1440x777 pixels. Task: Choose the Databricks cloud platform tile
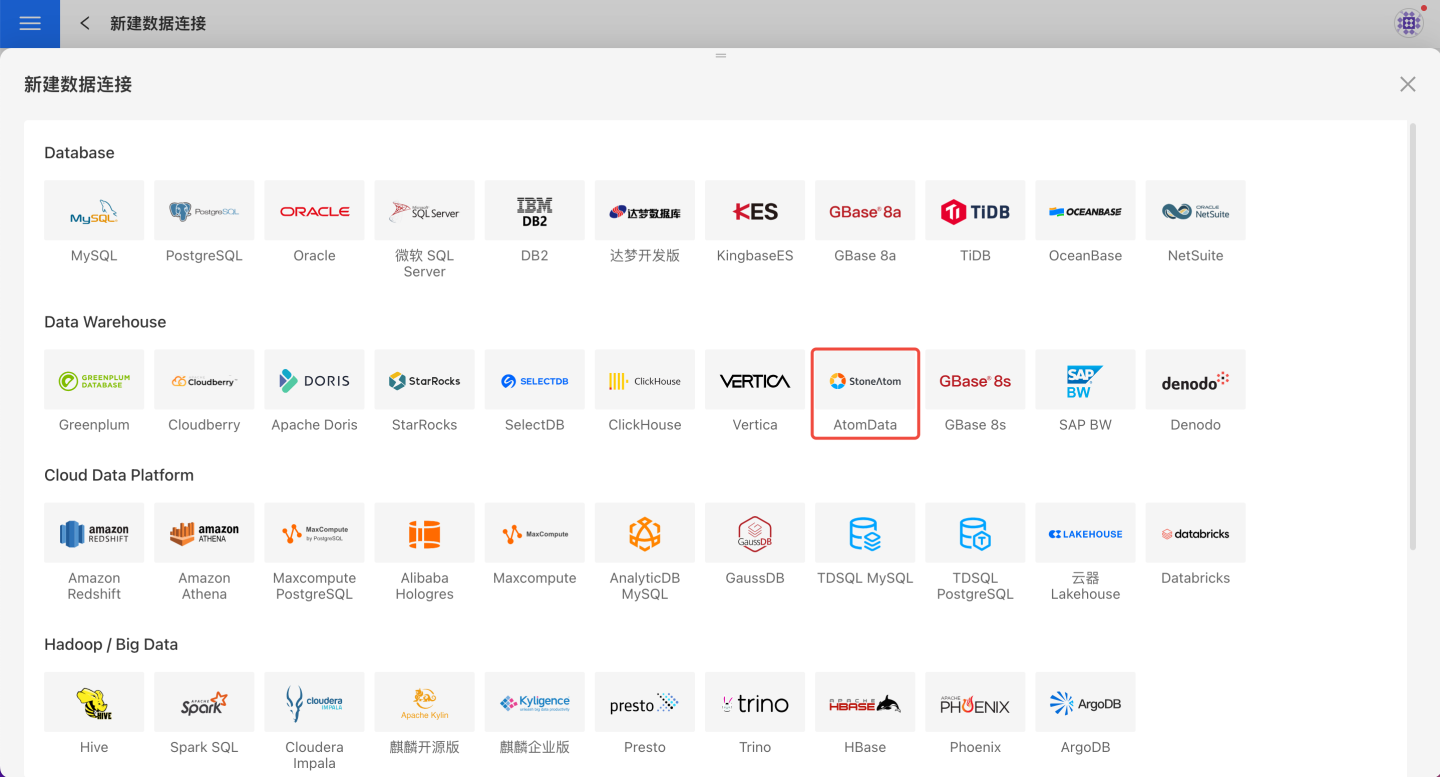[1195, 534]
